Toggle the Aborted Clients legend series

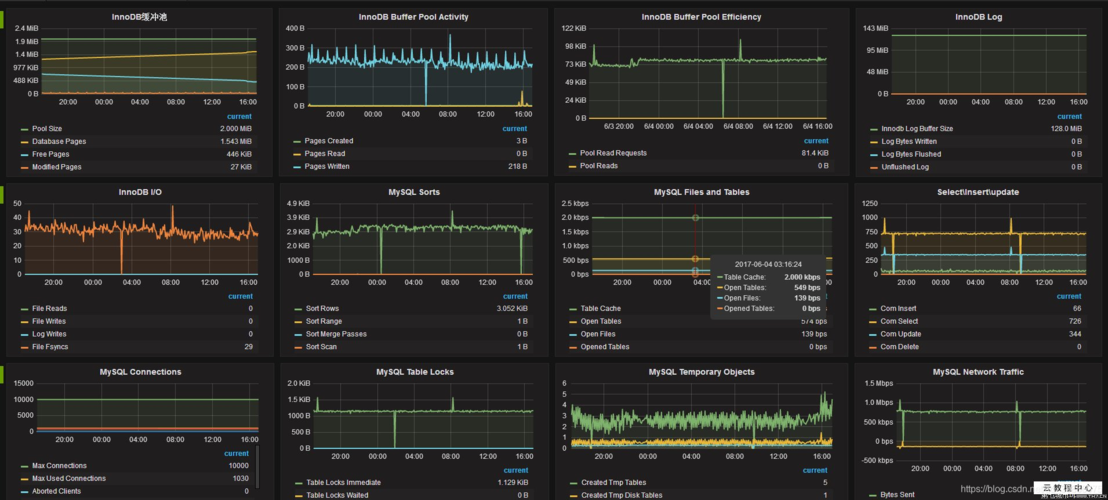click(x=57, y=492)
